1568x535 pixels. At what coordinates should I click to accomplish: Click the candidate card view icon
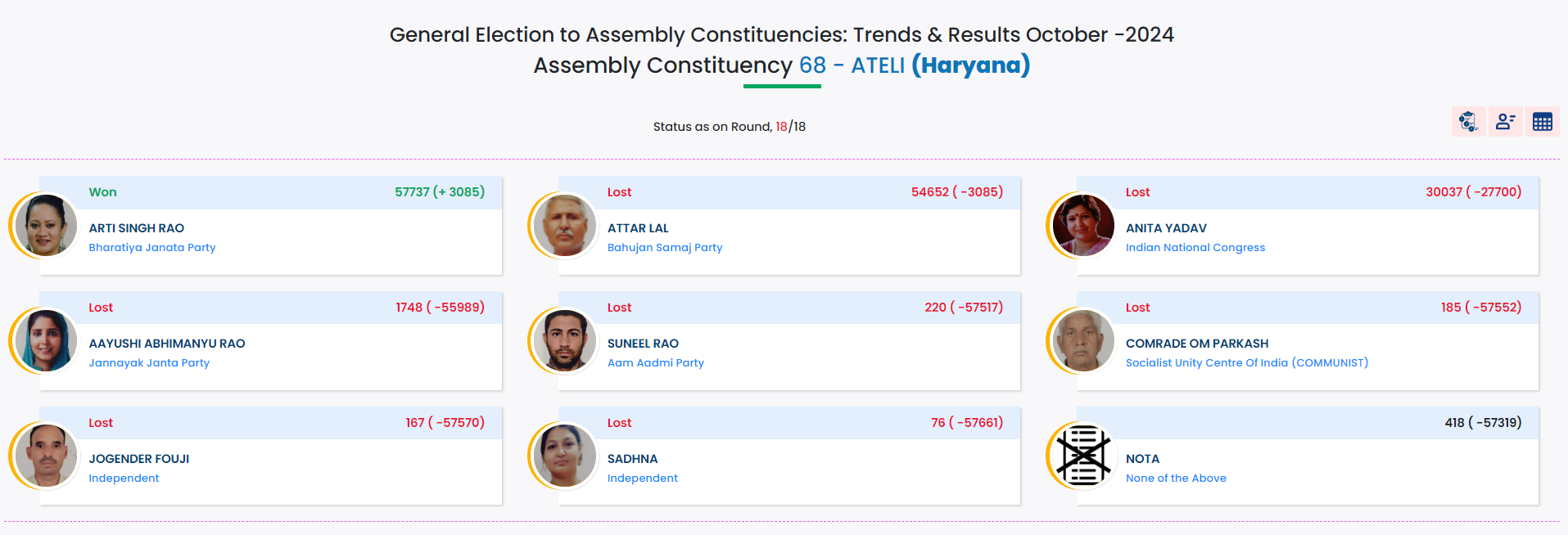pos(1505,122)
